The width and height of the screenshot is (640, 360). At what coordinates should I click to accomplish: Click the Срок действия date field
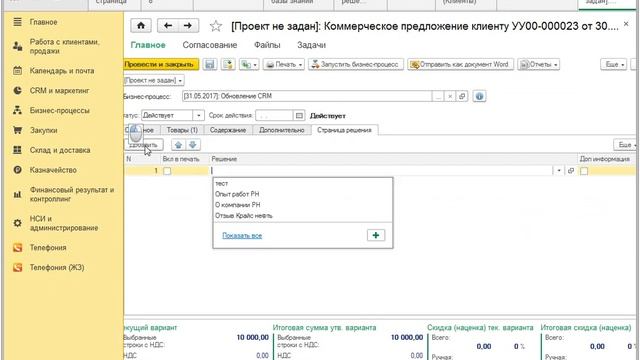(x=274, y=116)
